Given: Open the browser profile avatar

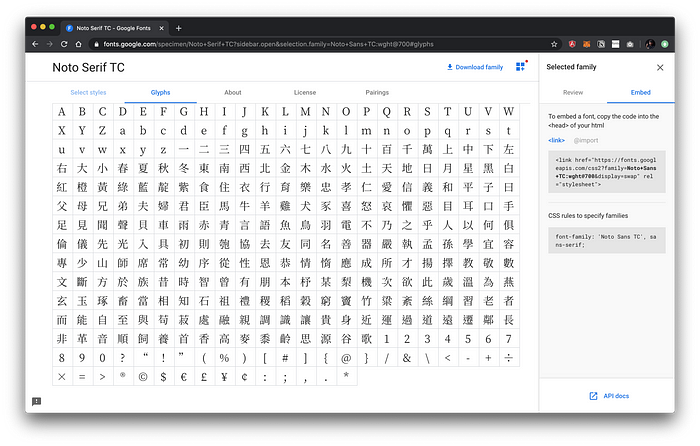Looking at the screenshot, I should click(650, 44).
